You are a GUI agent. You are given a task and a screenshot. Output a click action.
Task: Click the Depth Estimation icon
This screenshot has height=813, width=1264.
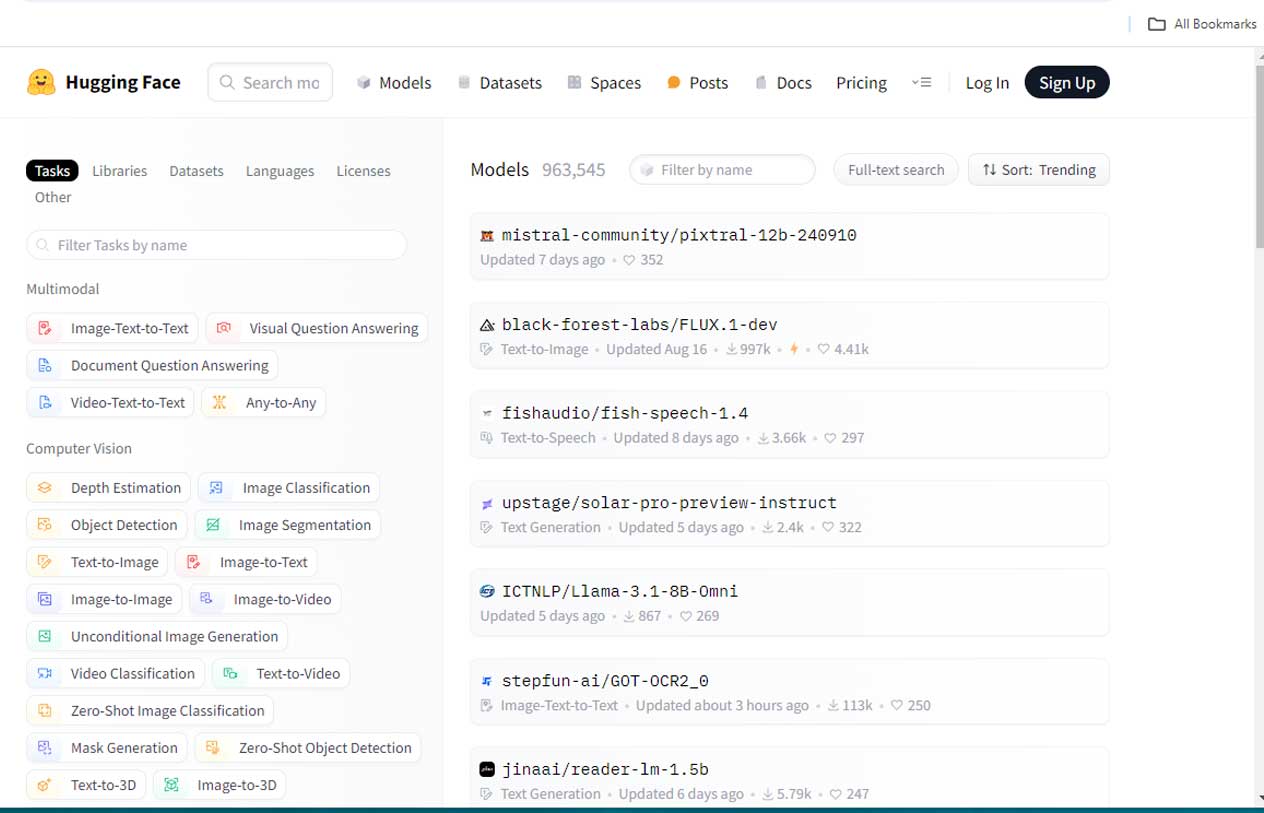45,488
